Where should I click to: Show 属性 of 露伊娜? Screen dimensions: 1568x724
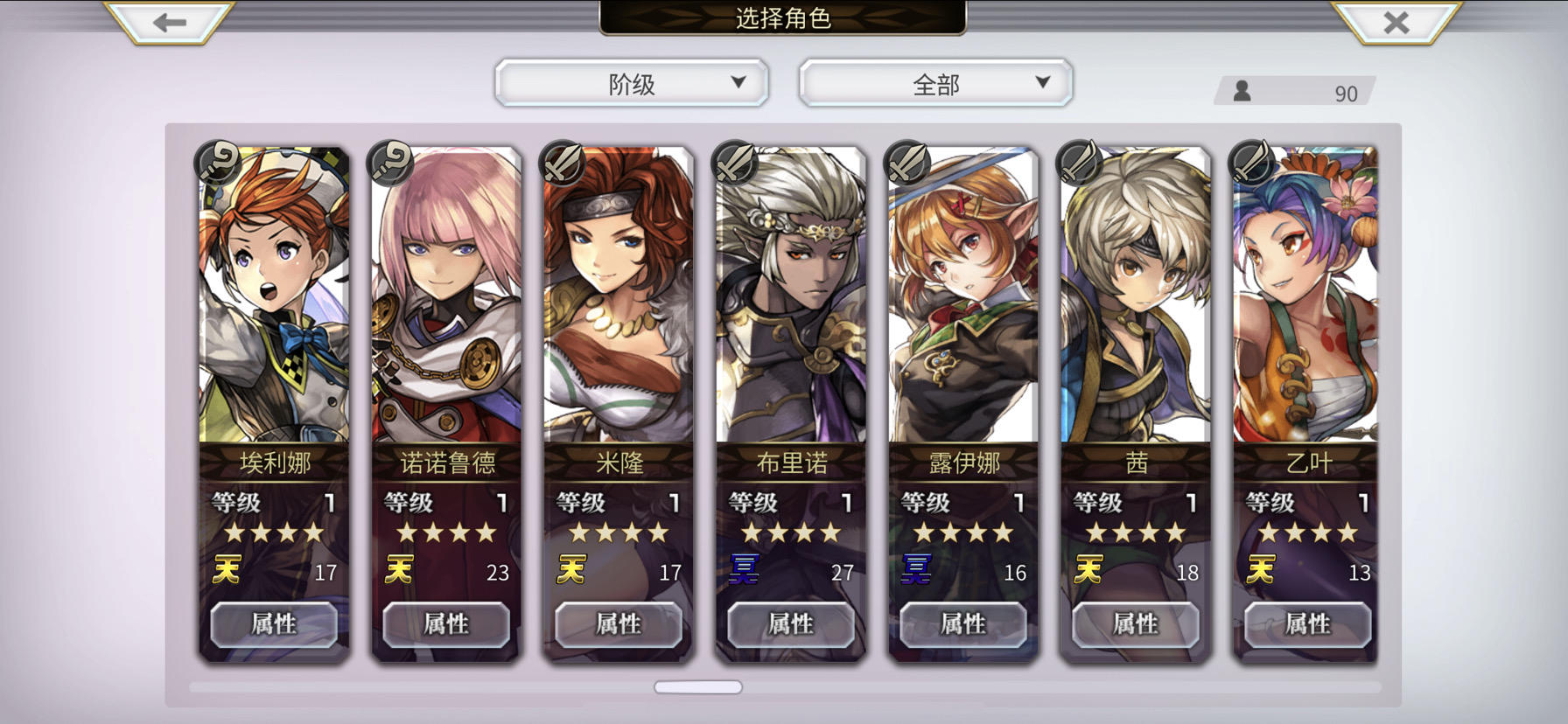click(x=963, y=623)
